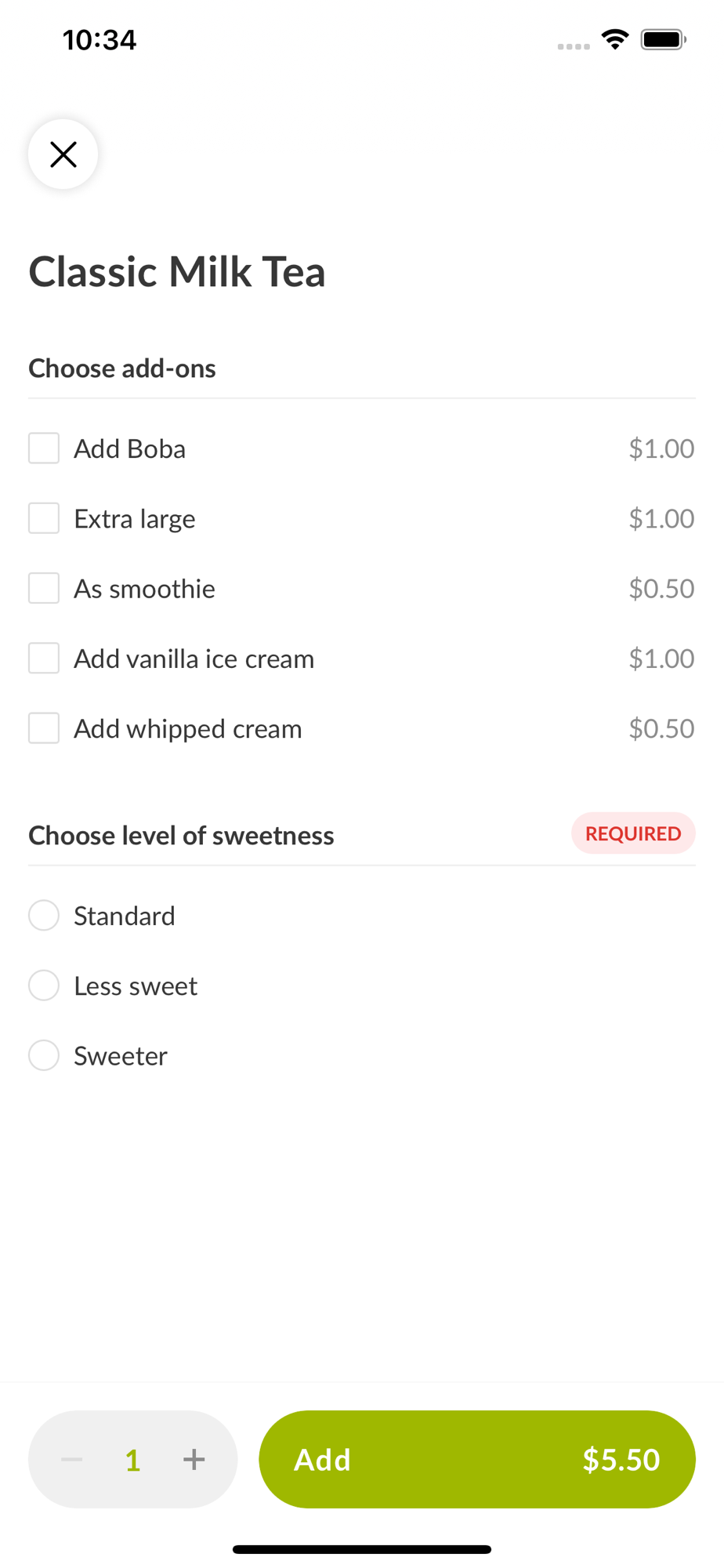
Task: Enable the Extra large add-on
Action: (44, 518)
